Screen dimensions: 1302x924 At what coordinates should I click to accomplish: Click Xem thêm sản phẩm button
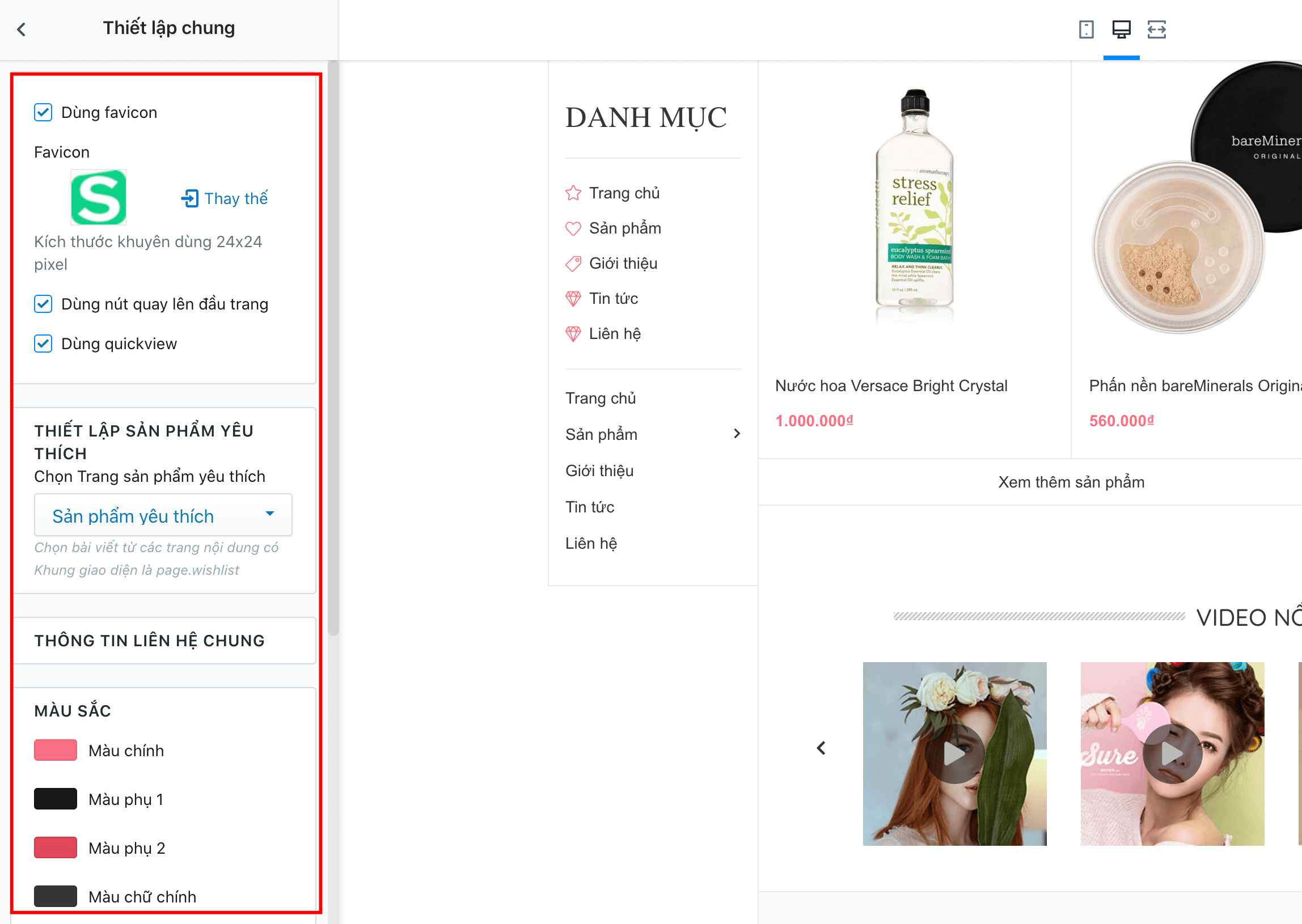[1071, 482]
